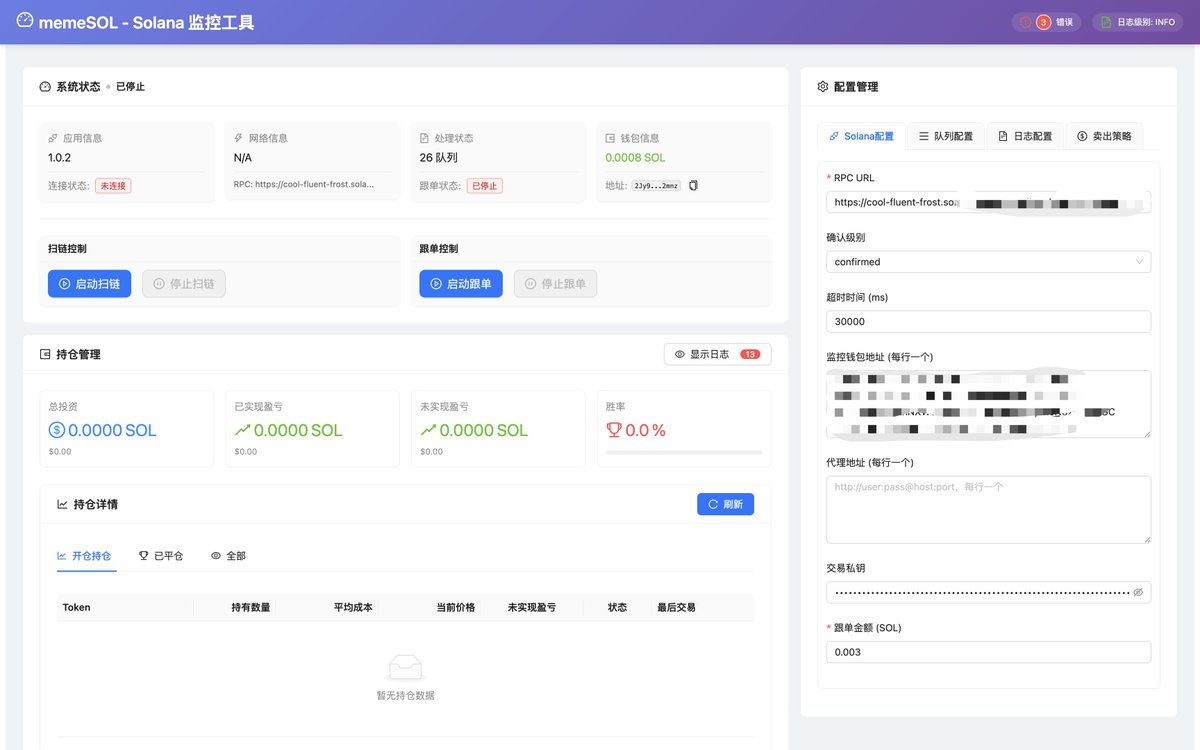
Task: Click the wallet info icon
Action: click(610, 138)
